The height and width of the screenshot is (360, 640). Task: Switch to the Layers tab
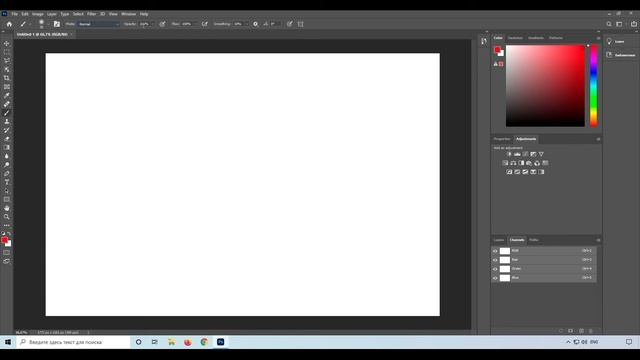pos(499,240)
